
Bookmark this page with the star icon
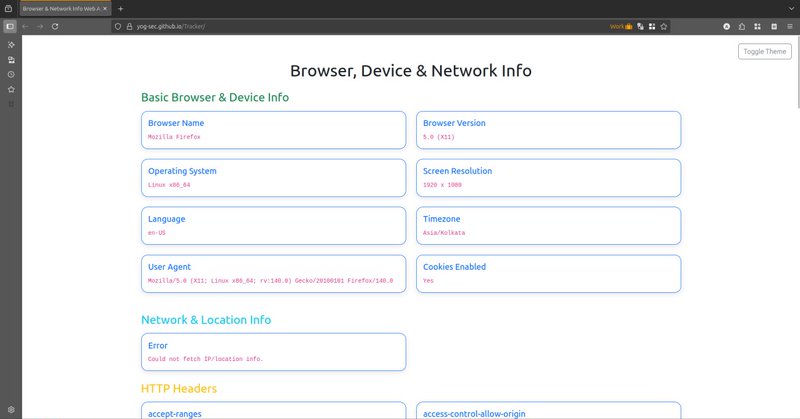tap(664, 27)
